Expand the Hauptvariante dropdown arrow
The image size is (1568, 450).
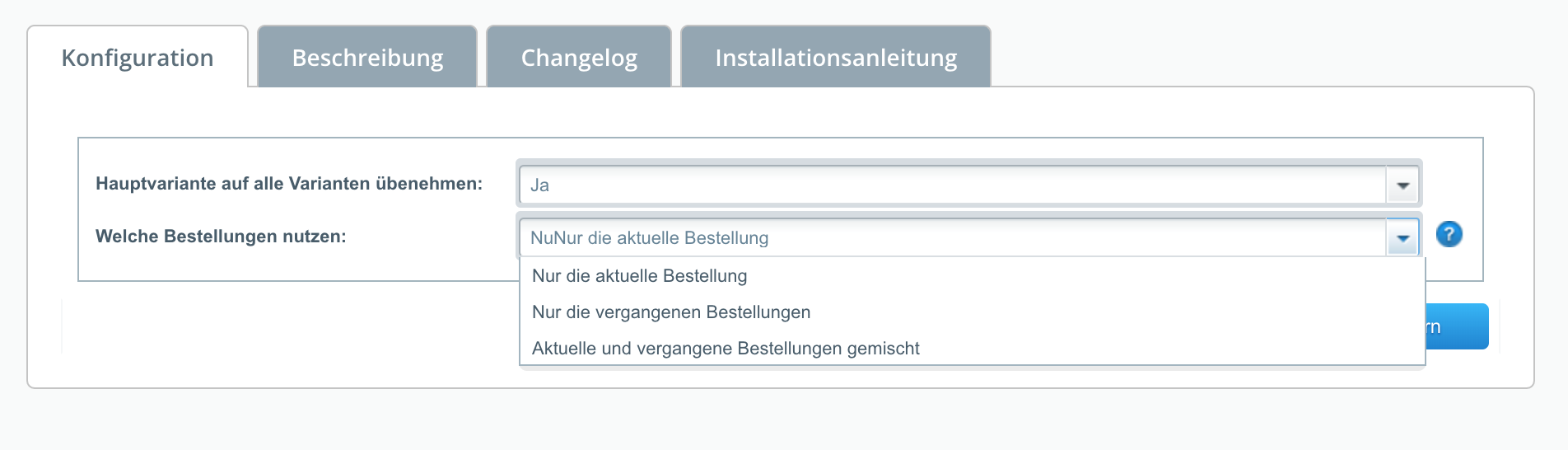coord(1402,185)
